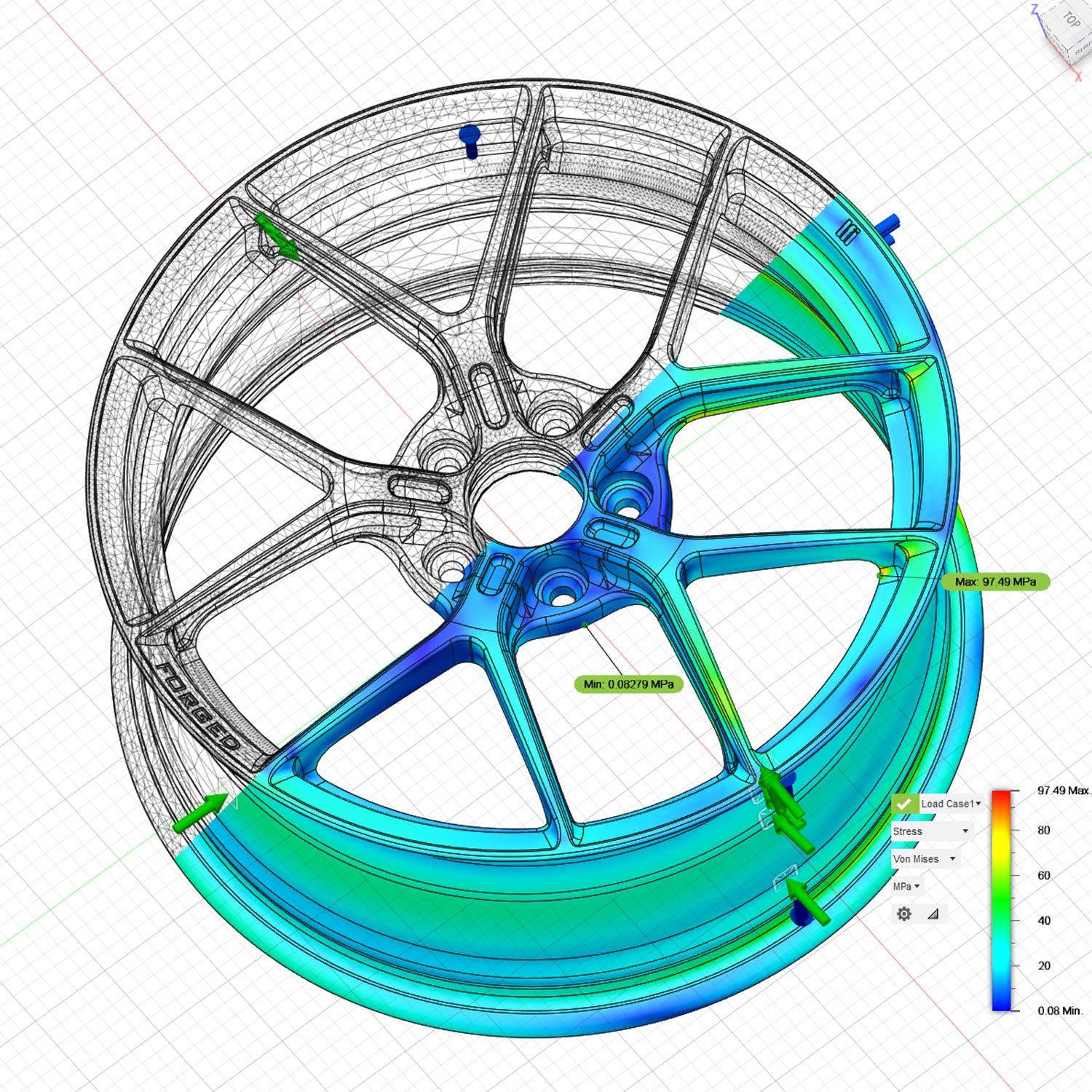Click the rainbow stress color legend bar
The width and height of the screenshot is (1092, 1092).
click(x=1002, y=901)
